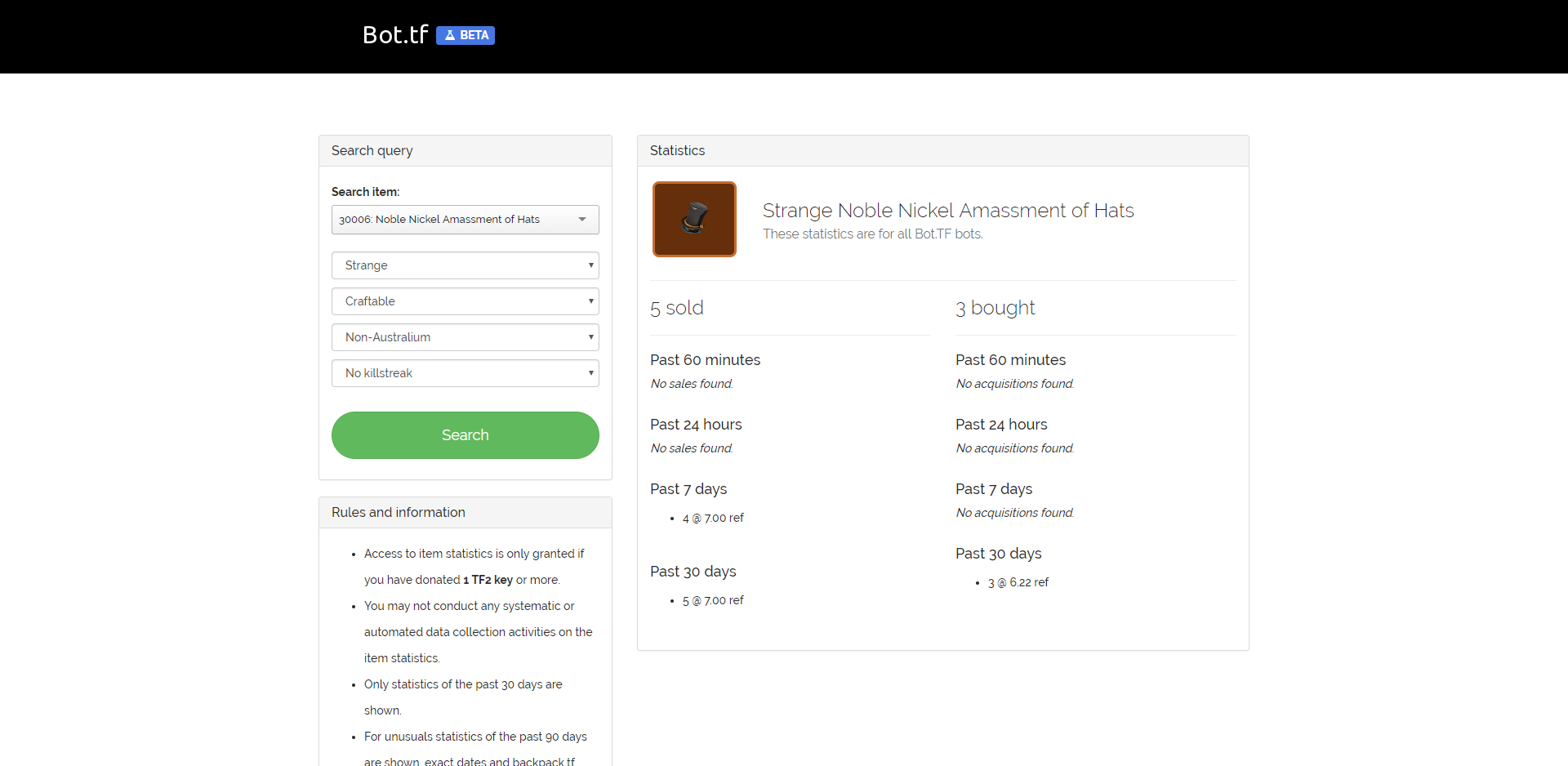The height and width of the screenshot is (766, 1568).
Task: Open the Search item combo box
Action: [465, 220]
